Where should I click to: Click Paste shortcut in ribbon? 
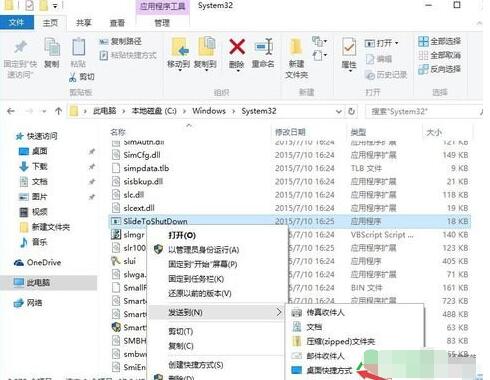click(x=128, y=55)
